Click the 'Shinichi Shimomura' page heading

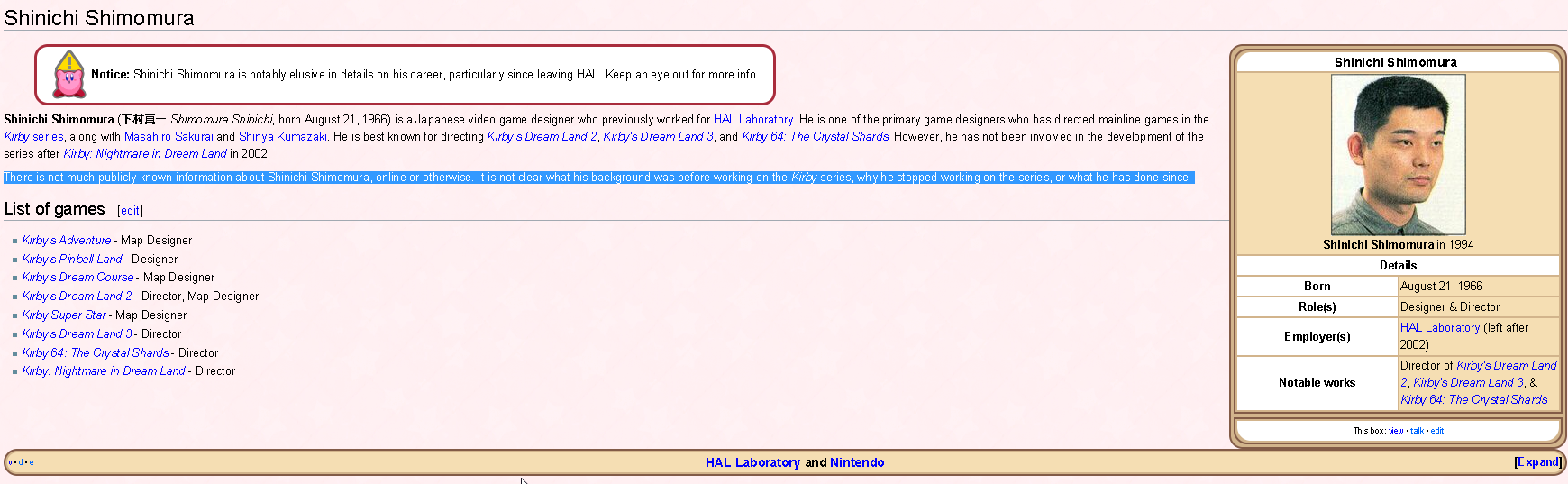[99, 17]
